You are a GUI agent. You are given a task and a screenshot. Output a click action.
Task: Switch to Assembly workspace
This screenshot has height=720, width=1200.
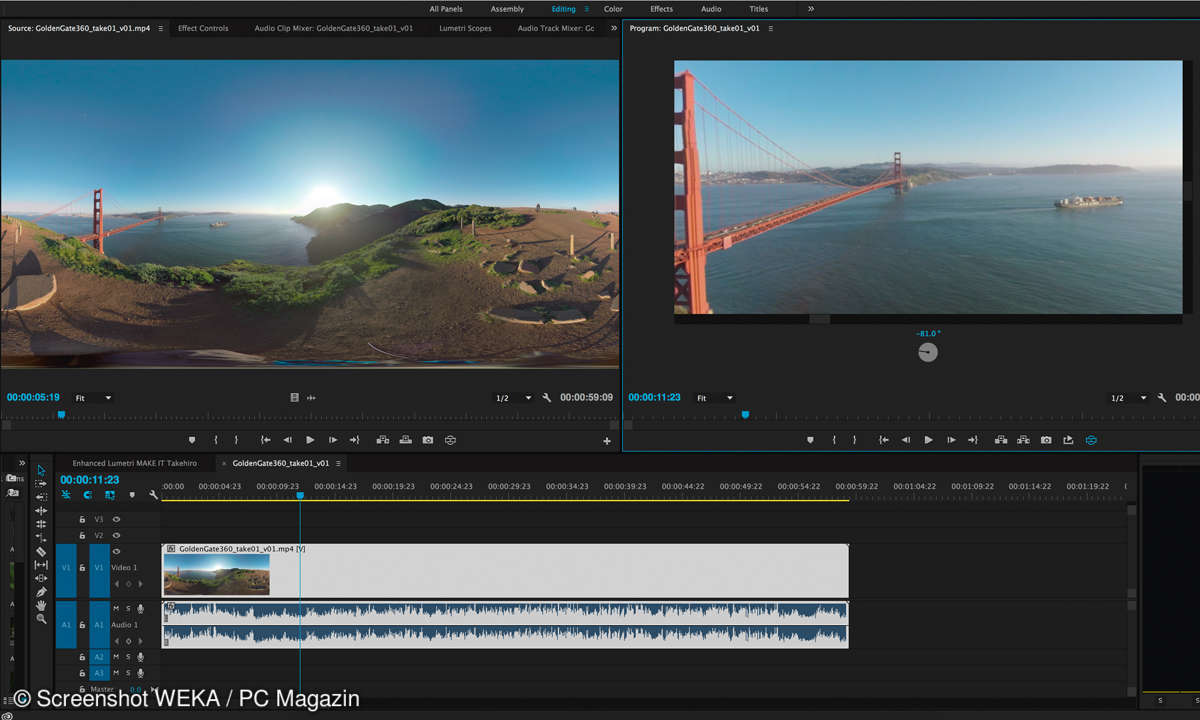click(x=507, y=9)
